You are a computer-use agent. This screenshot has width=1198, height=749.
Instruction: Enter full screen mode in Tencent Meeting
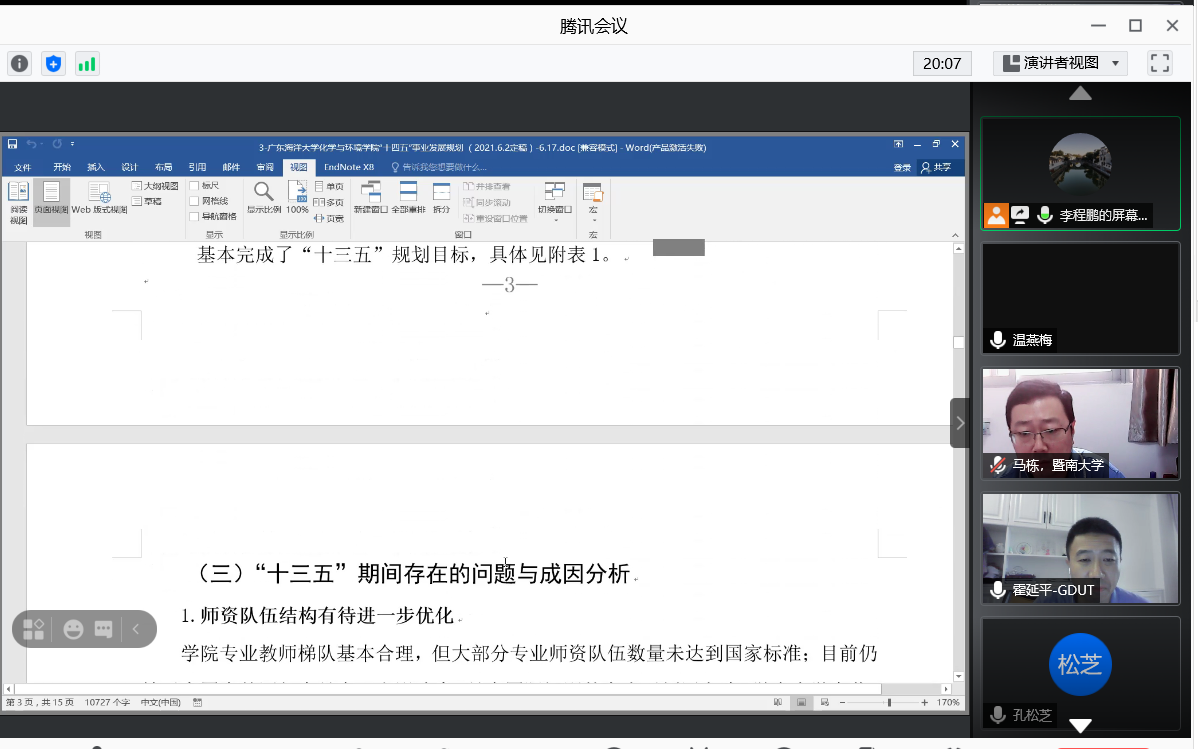(x=1160, y=63)
